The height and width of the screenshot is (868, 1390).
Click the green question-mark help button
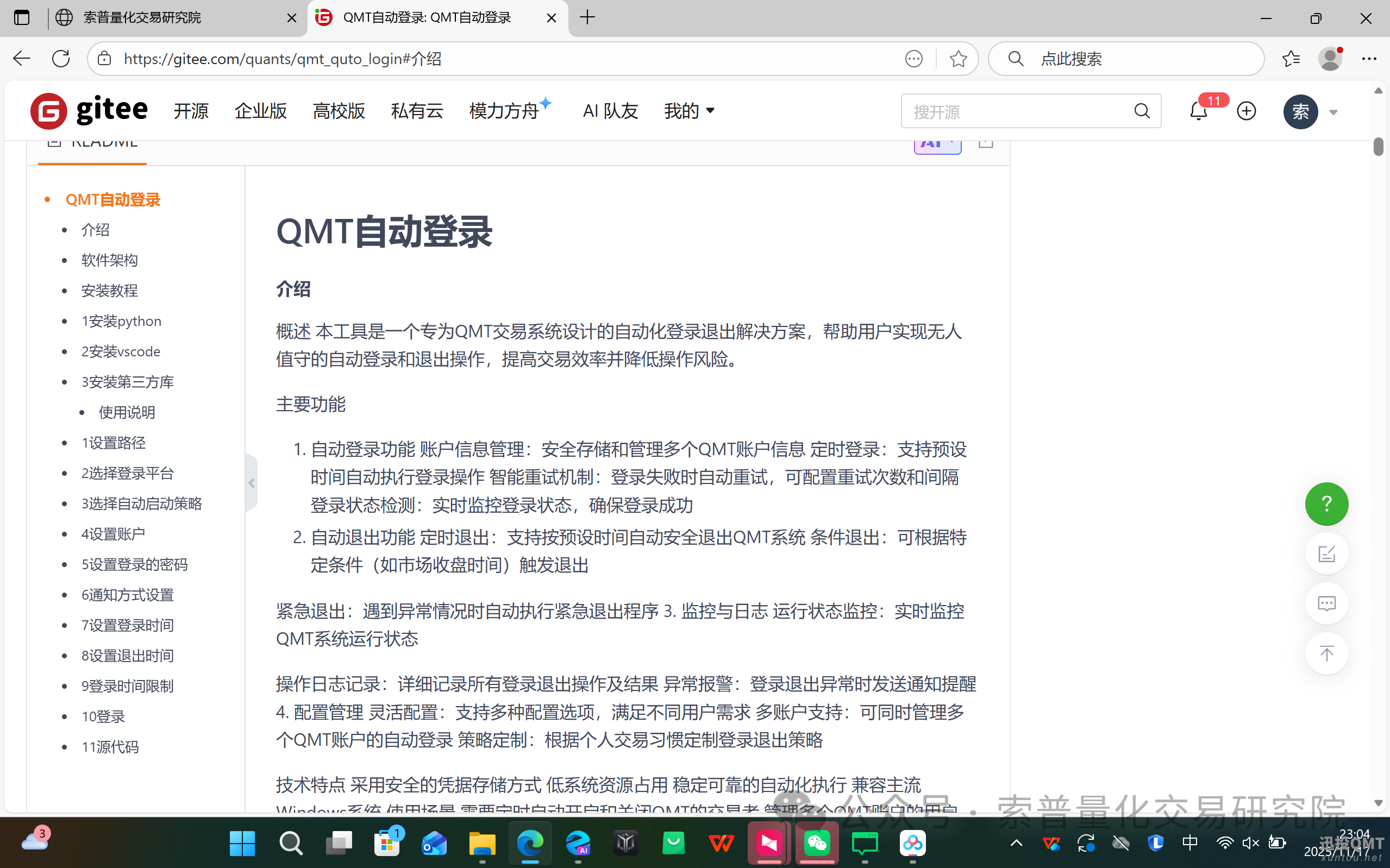(1326, 504)
